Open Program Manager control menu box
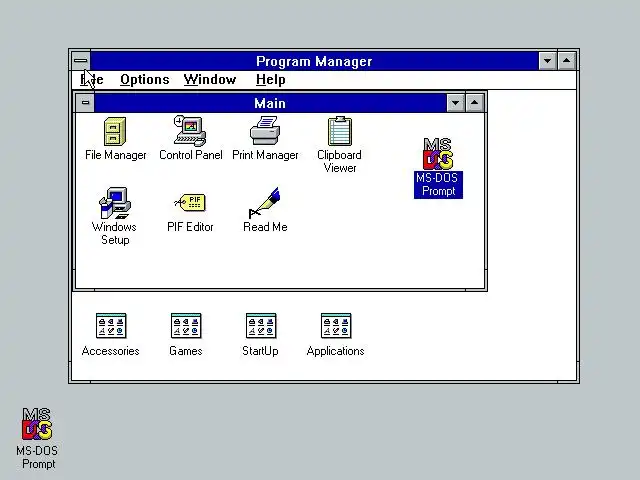This screenshot has height=480, width=640. click(x=81, y=61)
